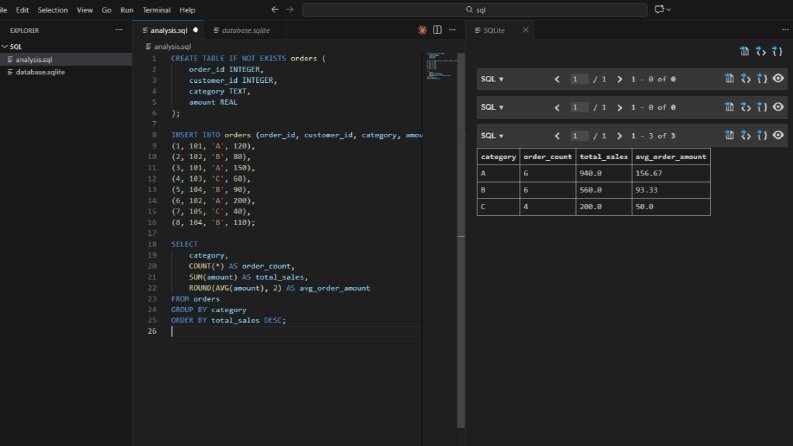Click the unsaved-changes dot on analysis.sql tab

point(195,30)
